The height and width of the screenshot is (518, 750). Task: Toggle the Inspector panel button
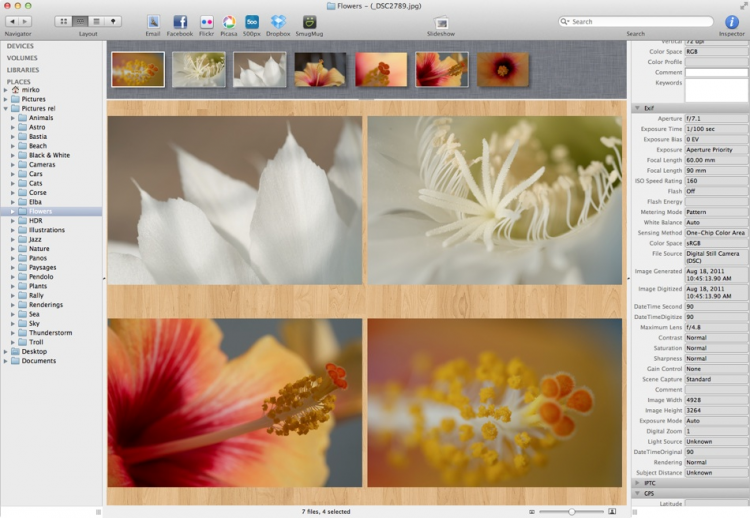pos(731,21)
